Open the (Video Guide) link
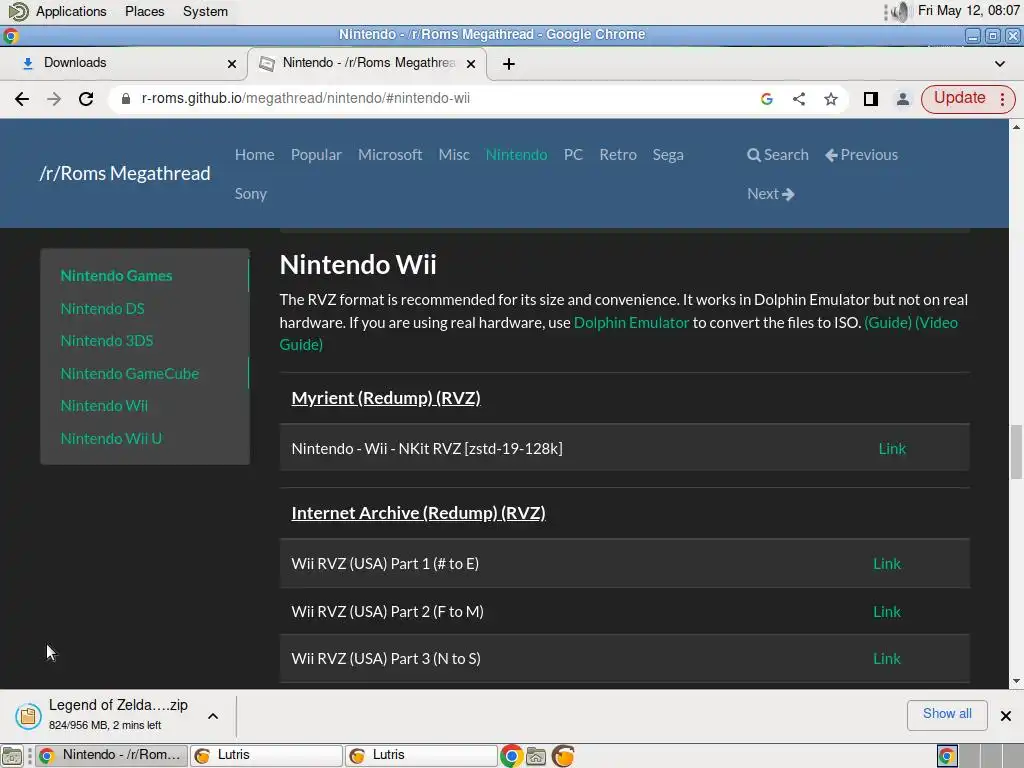 click(x=936, y=323)
